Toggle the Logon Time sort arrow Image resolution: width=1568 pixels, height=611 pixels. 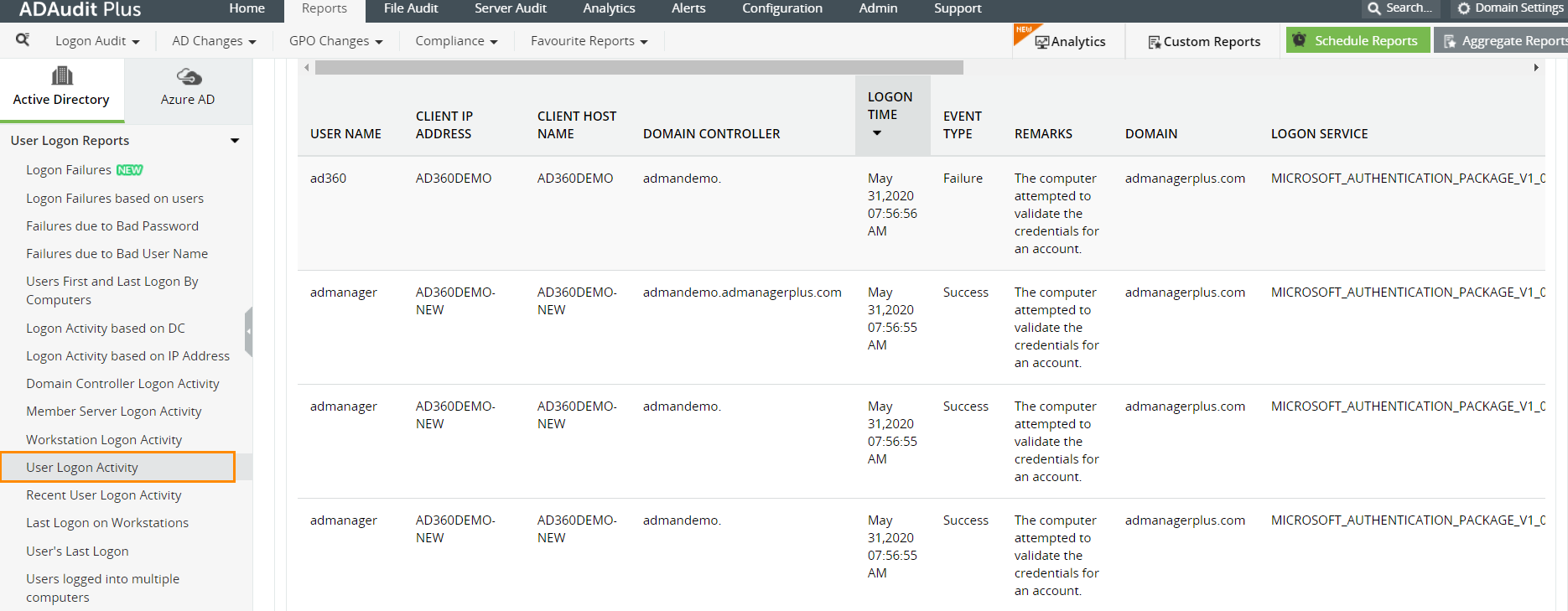(877, 133)
